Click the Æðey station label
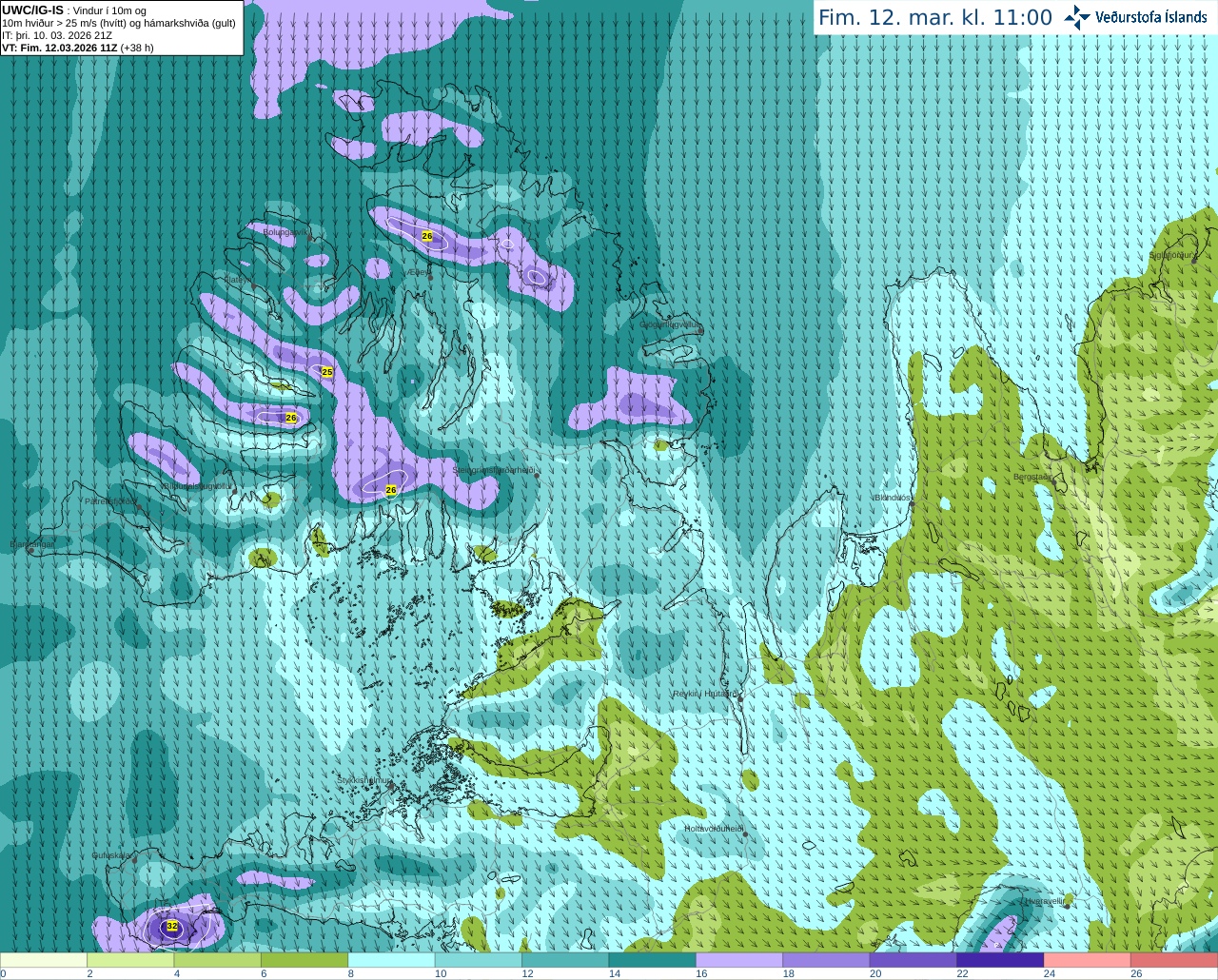1218x980 pixels. click(418, 272)
